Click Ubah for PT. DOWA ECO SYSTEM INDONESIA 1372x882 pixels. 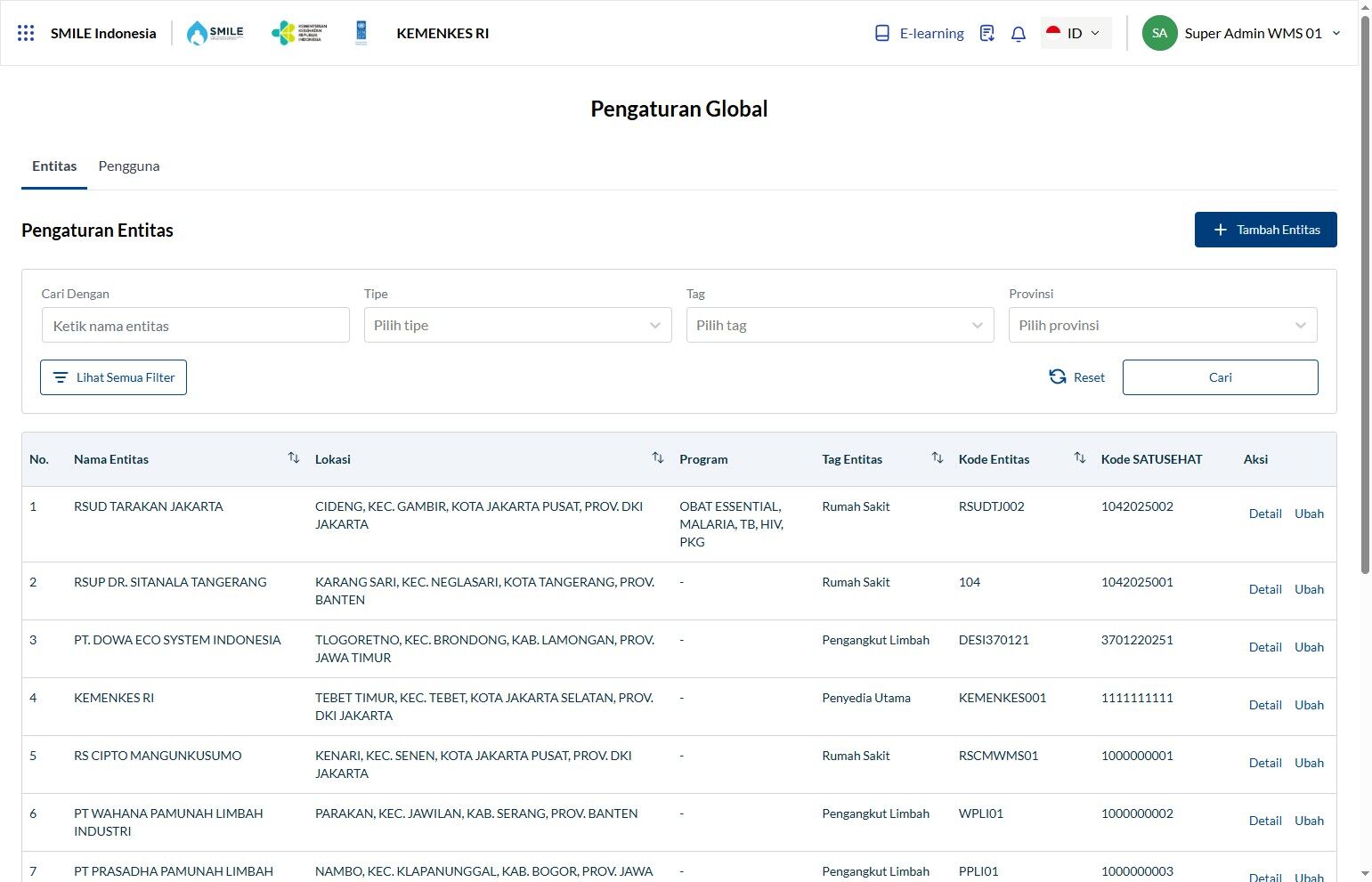point(1309,647)
